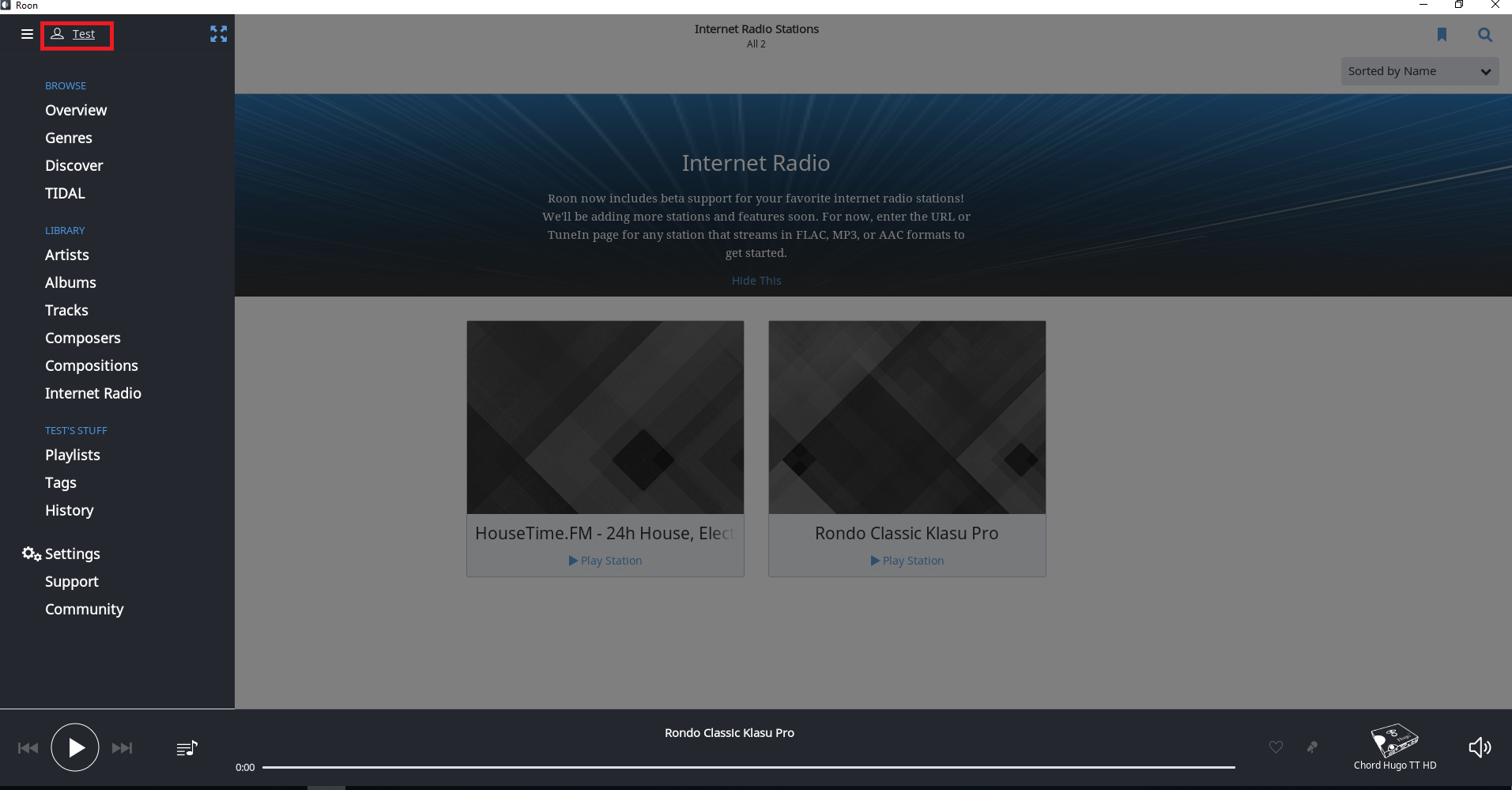1512x790 pixels.
Task: Open bookmarks icon at top right
Action: pos(1442,35)
